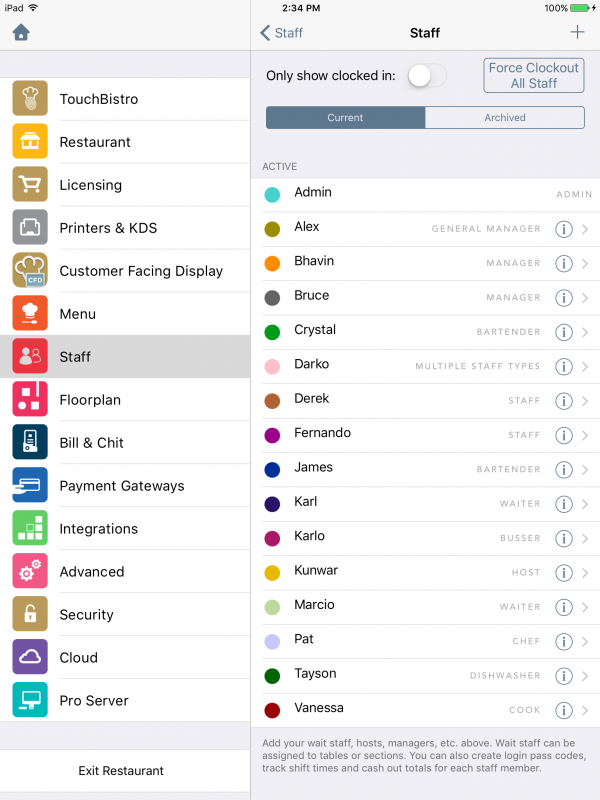Click Force Clockout All Staff button
Image resolution: width=600 pixels, height=800 pixels.
pos(534,76)
